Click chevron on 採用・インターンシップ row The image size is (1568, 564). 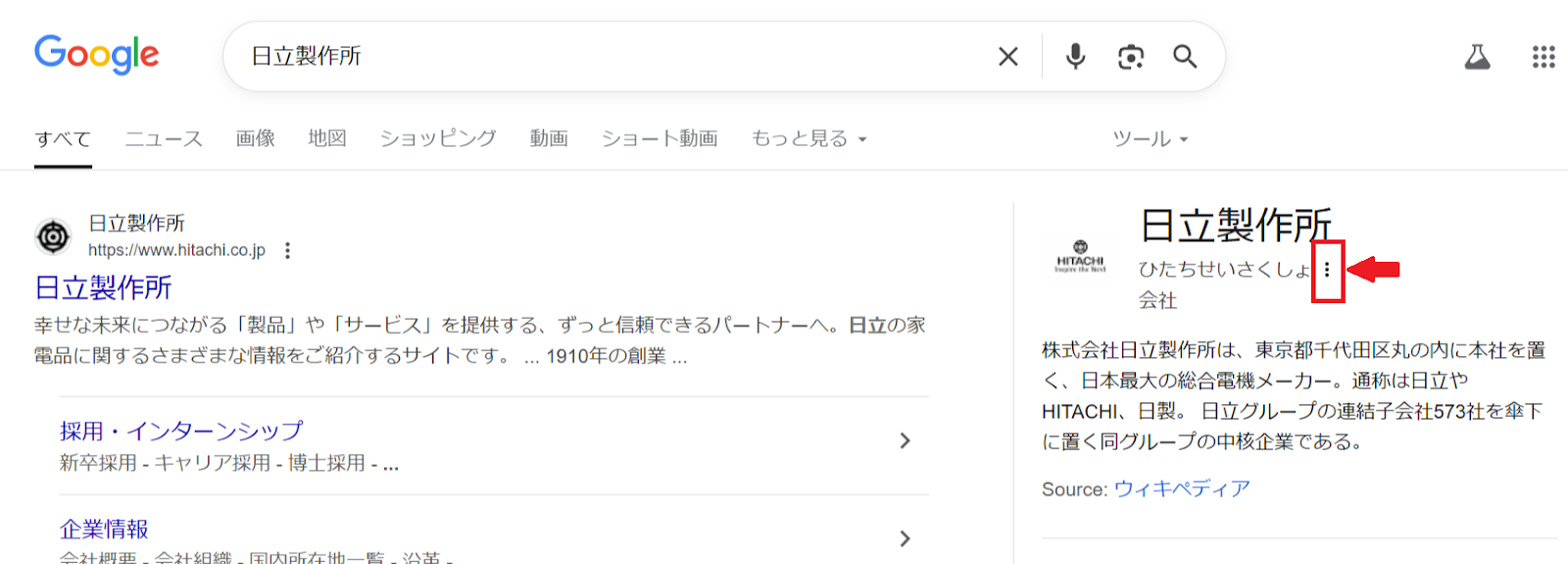tap(905, 441)
